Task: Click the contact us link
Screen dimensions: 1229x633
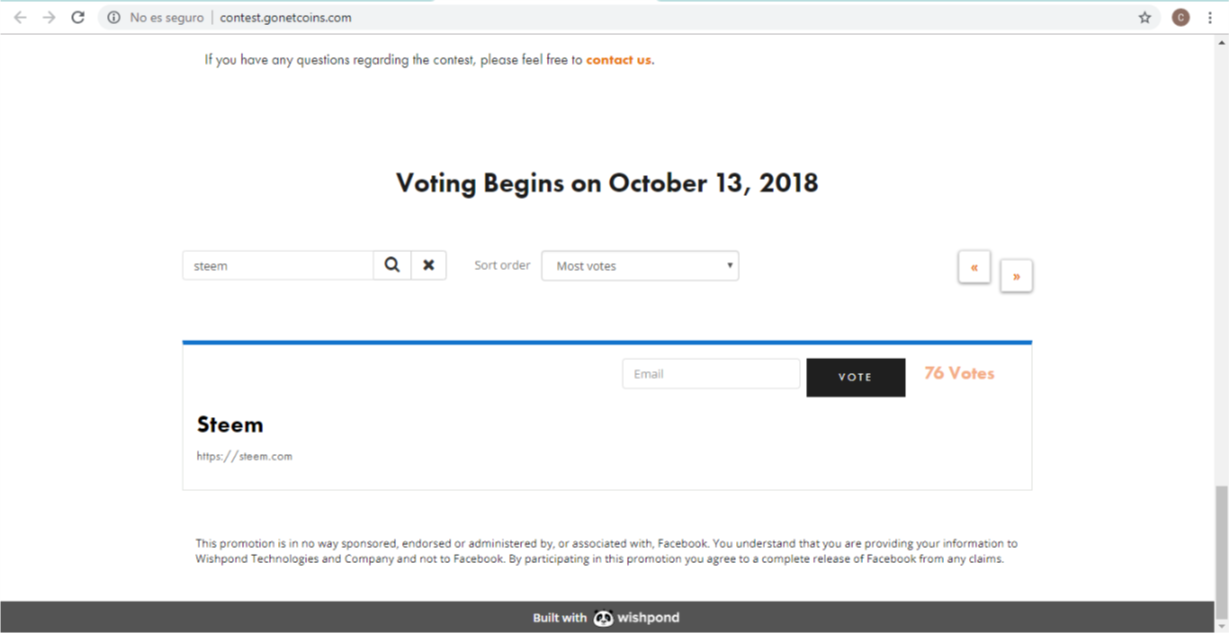Action: (x=618, y=60)
